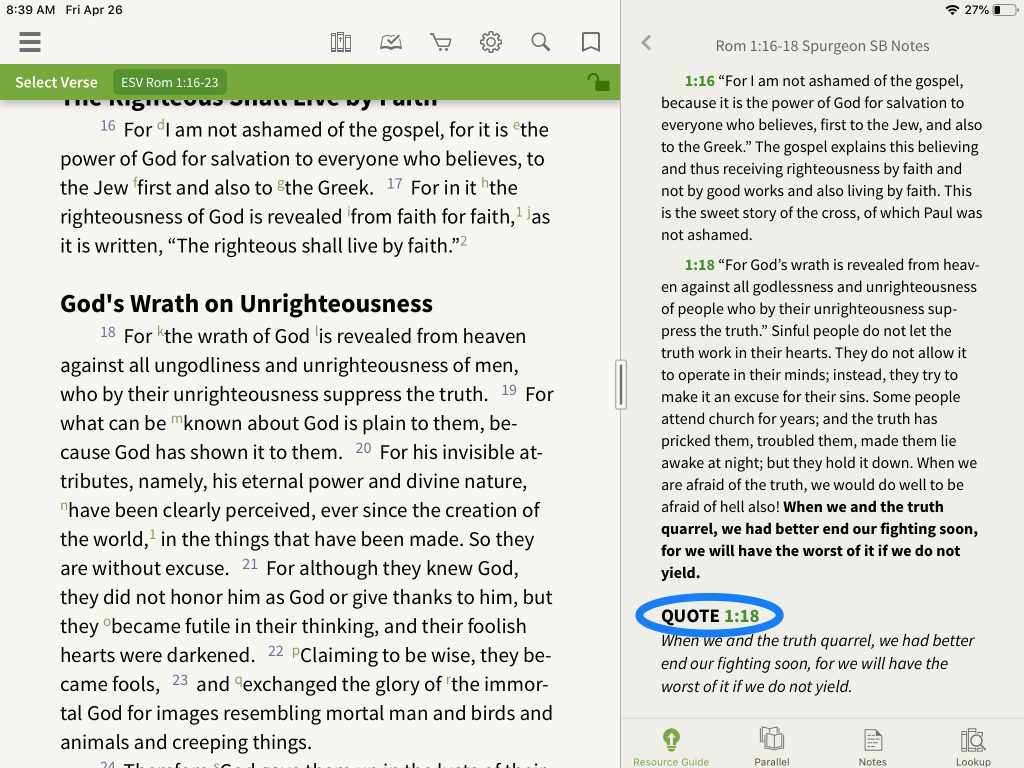Switch to the Notes tab
The image size is (1024, 768).
point(872,748)
